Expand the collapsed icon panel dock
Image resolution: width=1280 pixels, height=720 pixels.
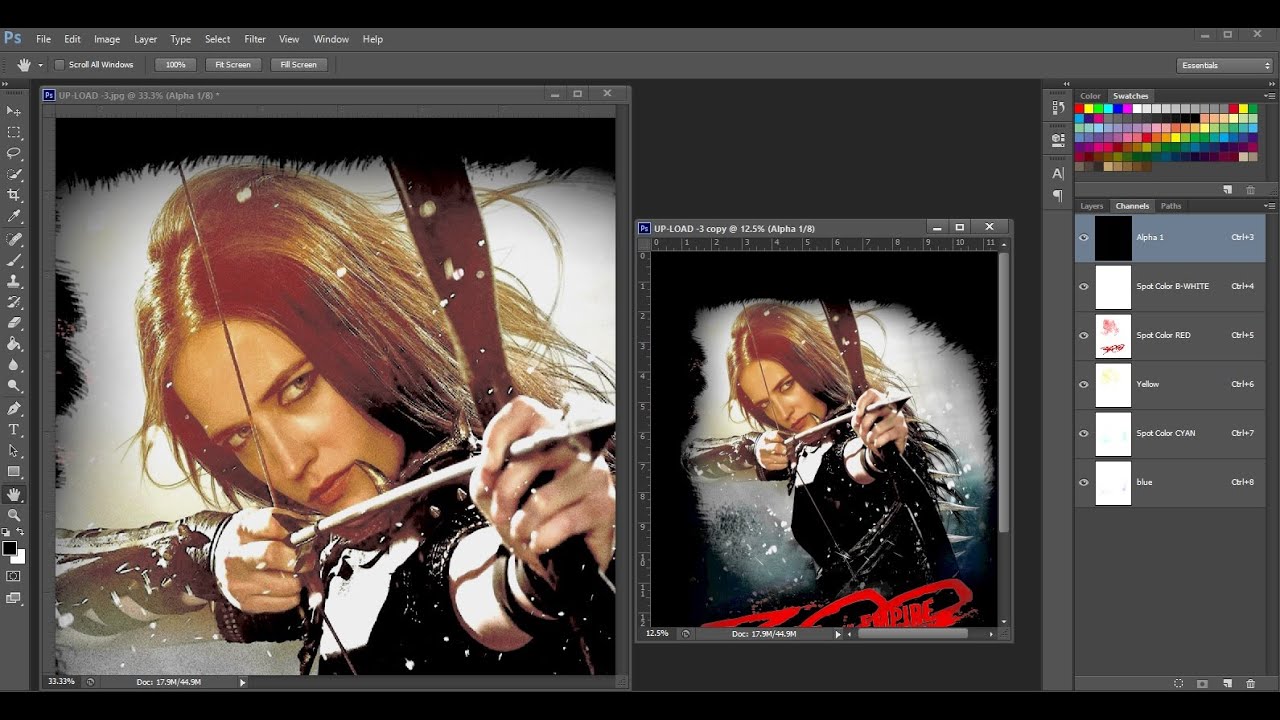1066,84
